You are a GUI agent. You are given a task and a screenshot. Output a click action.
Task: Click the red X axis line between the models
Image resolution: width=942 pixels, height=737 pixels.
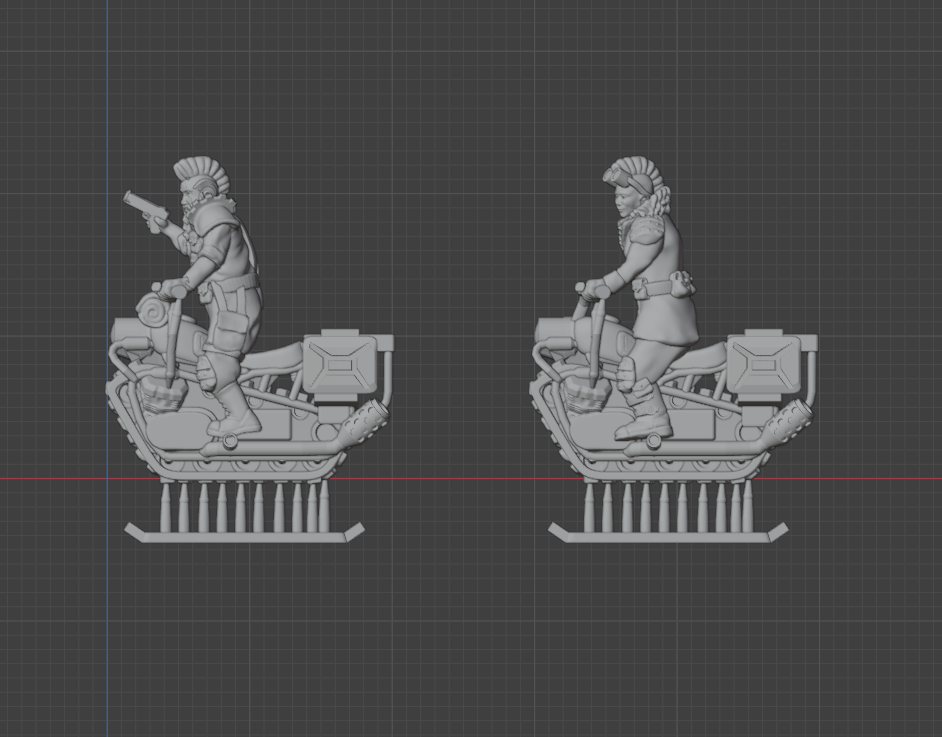460,479
